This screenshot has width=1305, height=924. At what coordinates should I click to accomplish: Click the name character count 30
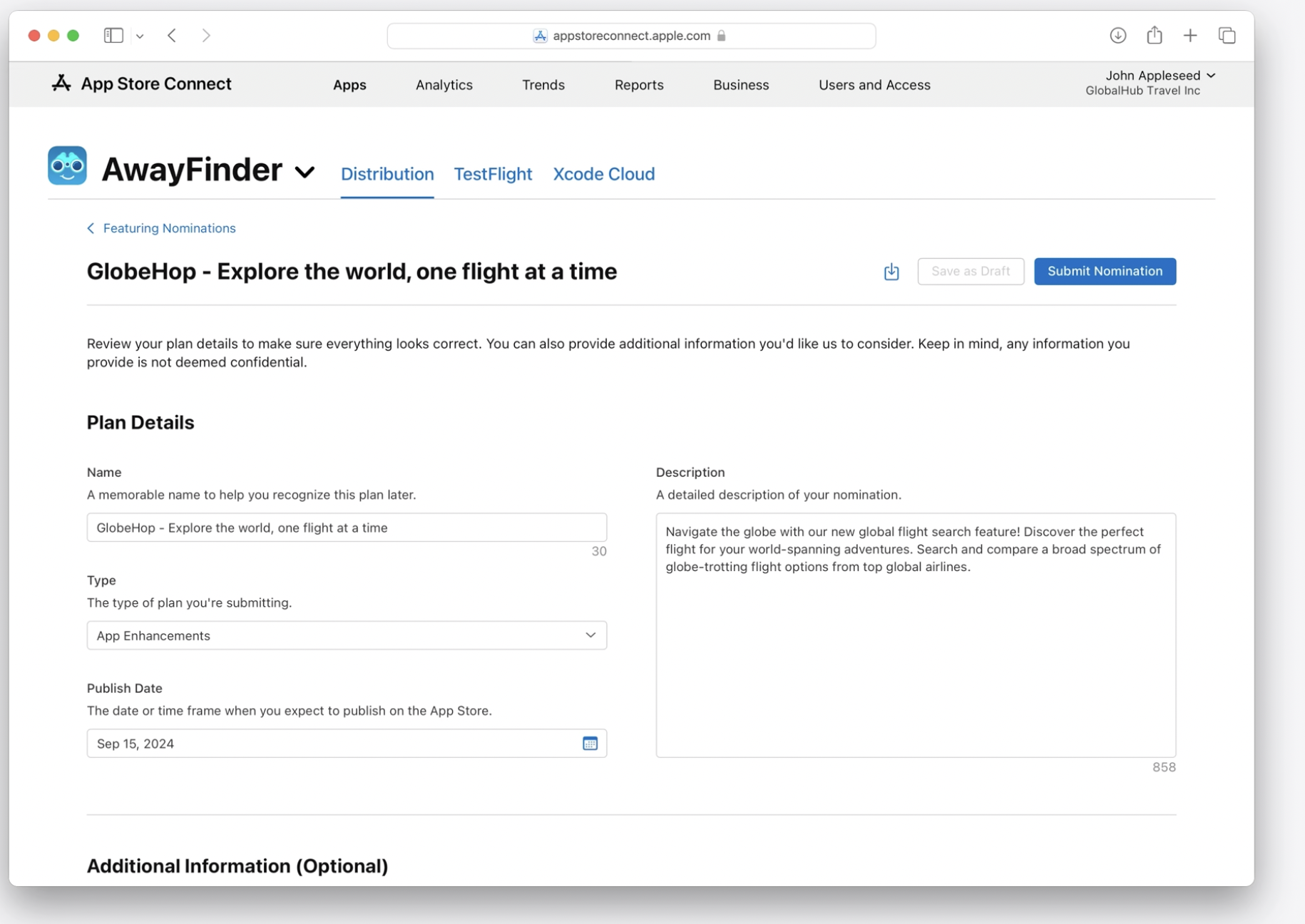pos(599,551)
